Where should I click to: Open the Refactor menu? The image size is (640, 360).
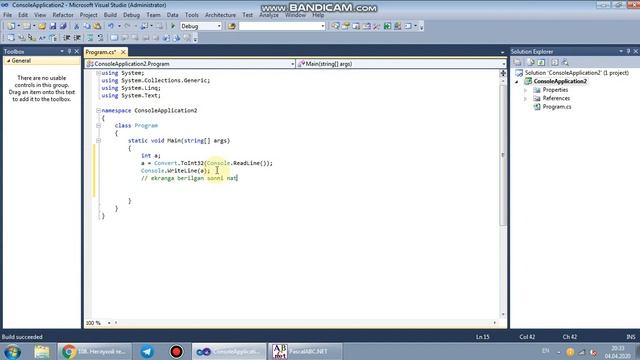click(x=63, y=15)
